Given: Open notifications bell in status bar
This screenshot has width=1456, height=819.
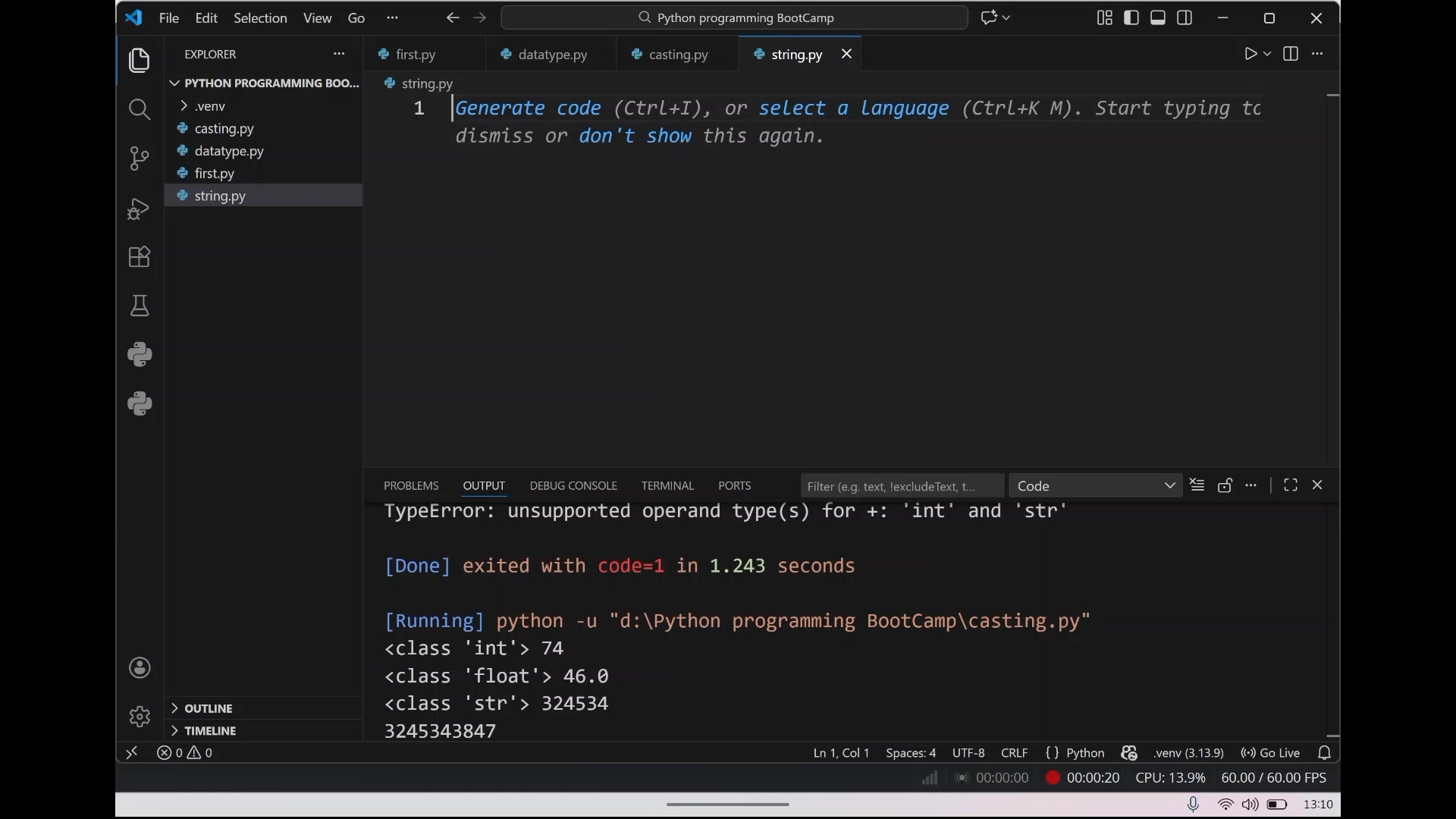Looking at the screenshot, I should [x=1325, y=753].
